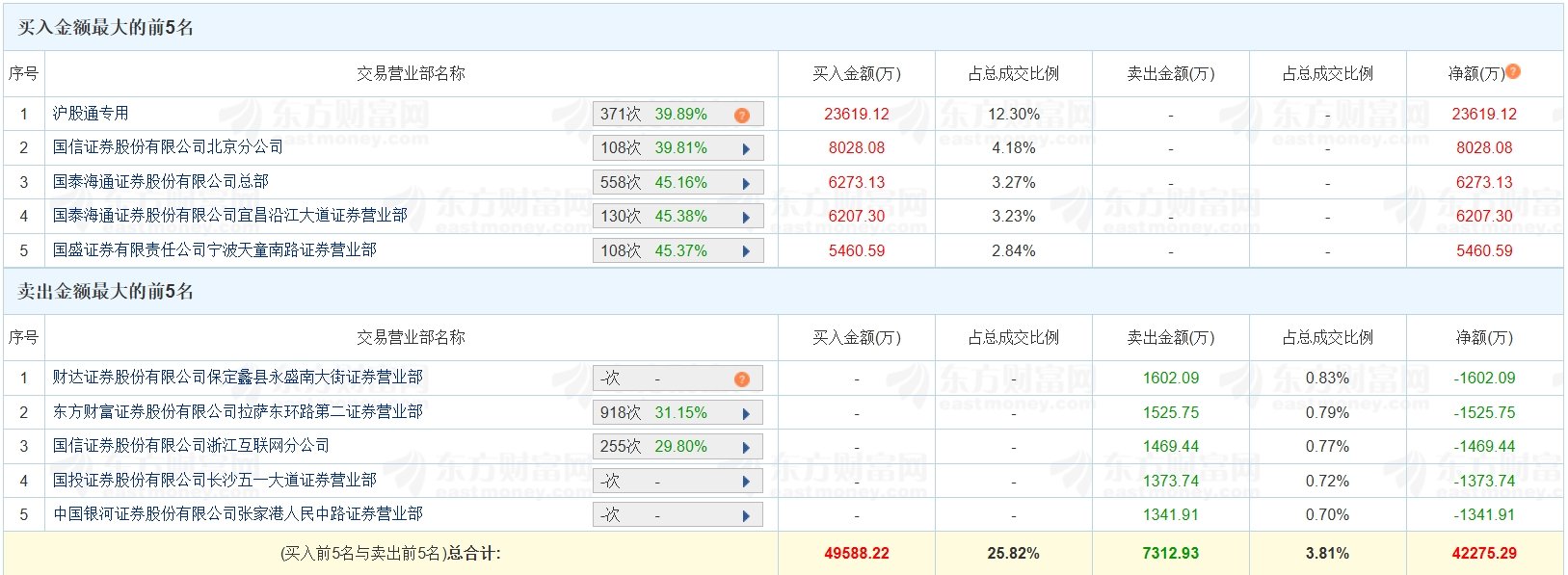1568x575 pixels.
Task: Select ratio 2.84% cell
Action: pos(1014,250)
